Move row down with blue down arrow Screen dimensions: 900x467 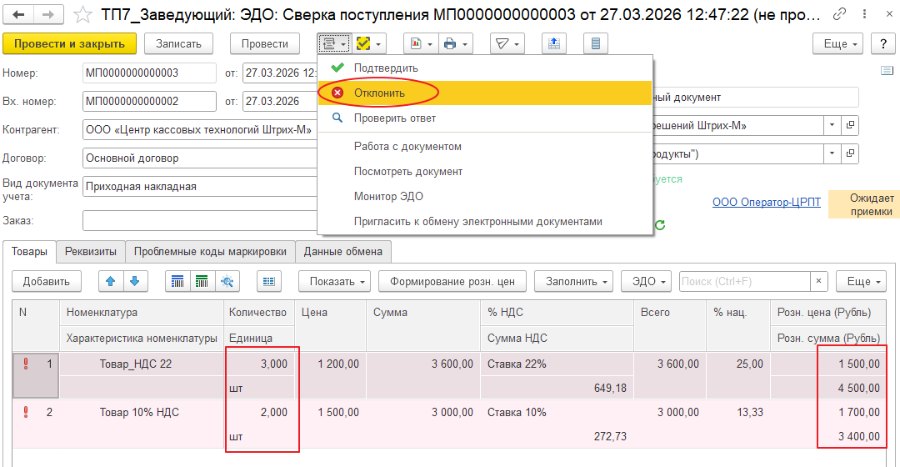point(135,281)
